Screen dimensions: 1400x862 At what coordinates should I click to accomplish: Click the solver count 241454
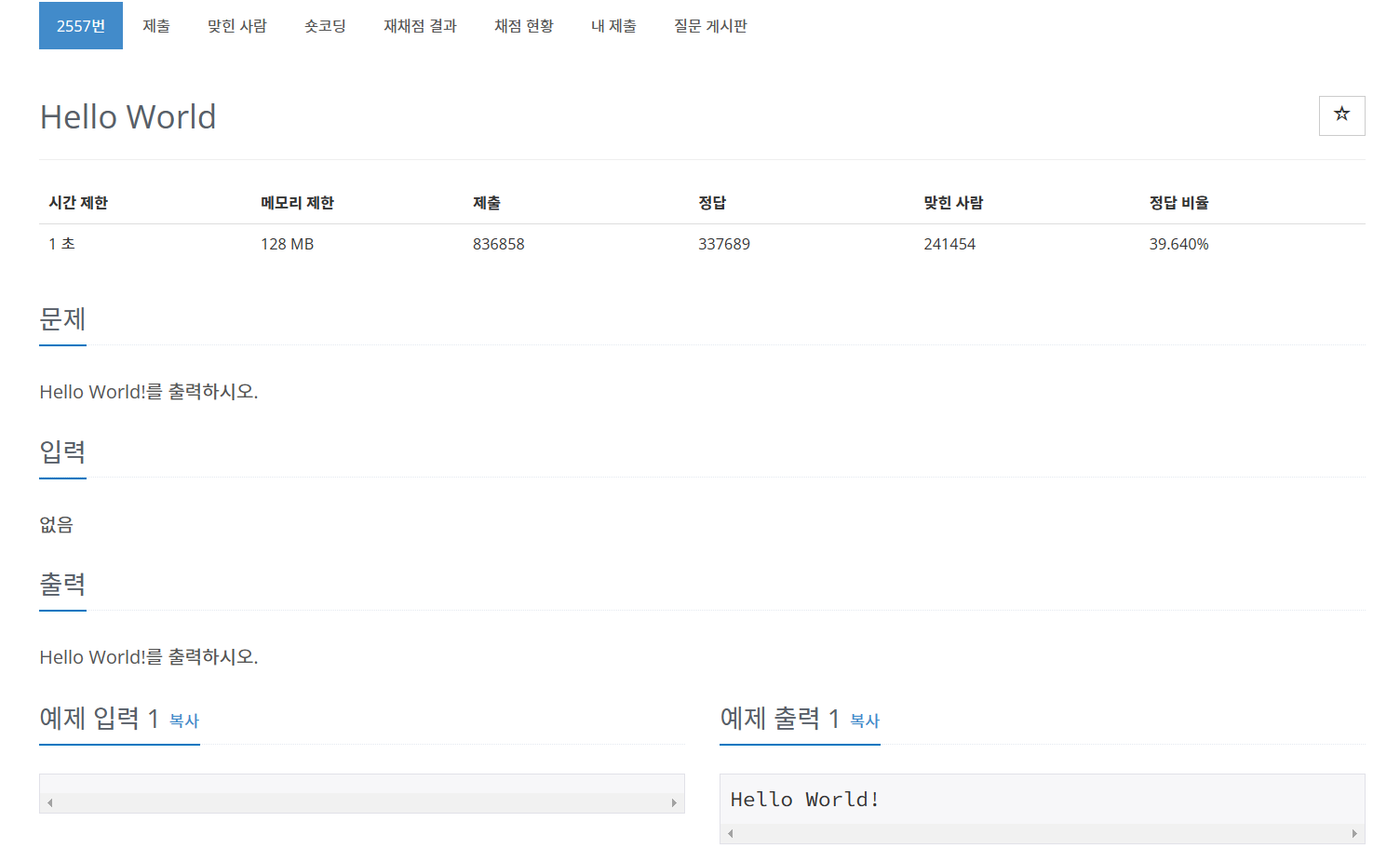[949, 244]
